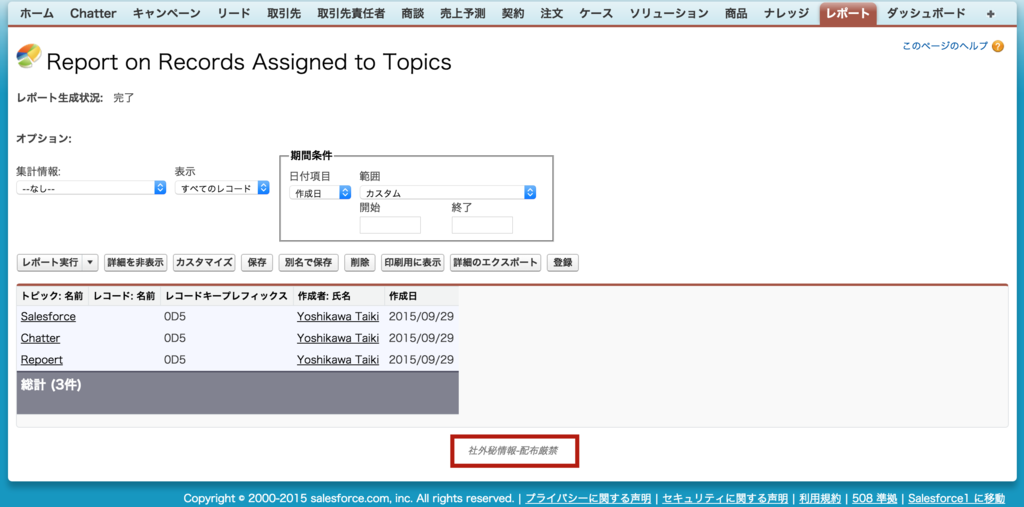
Task: Click the 登録 button
Action: pos(563,263)
